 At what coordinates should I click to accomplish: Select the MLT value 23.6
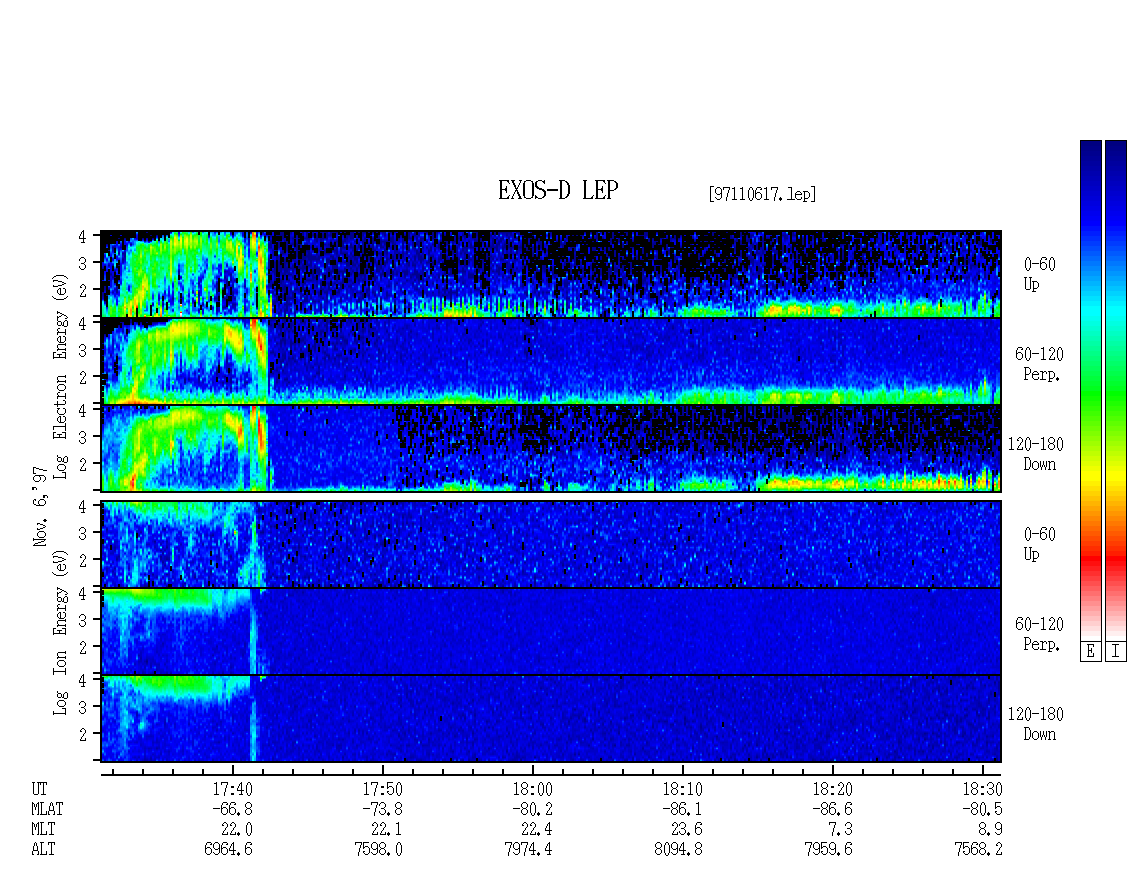coord(687,830)
